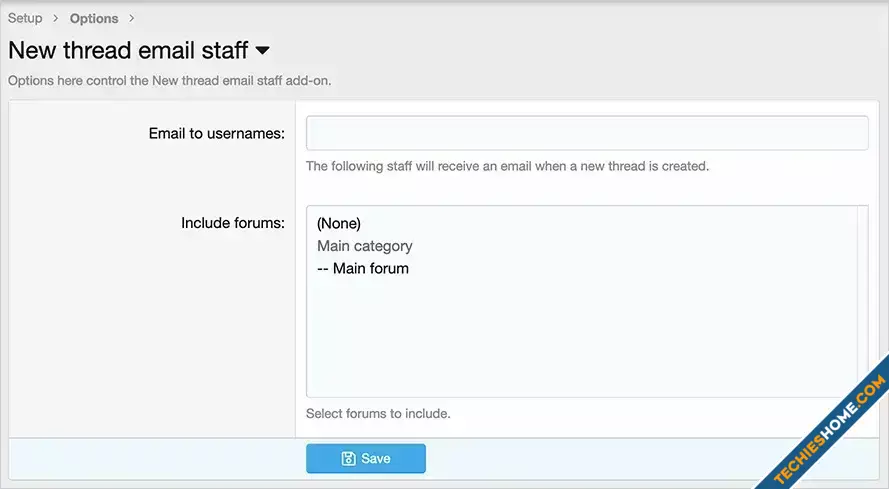The height and width of the screenshot is (489, 889).
Task: Click the floppy disk icon on Save
Action: pos(348,459)
